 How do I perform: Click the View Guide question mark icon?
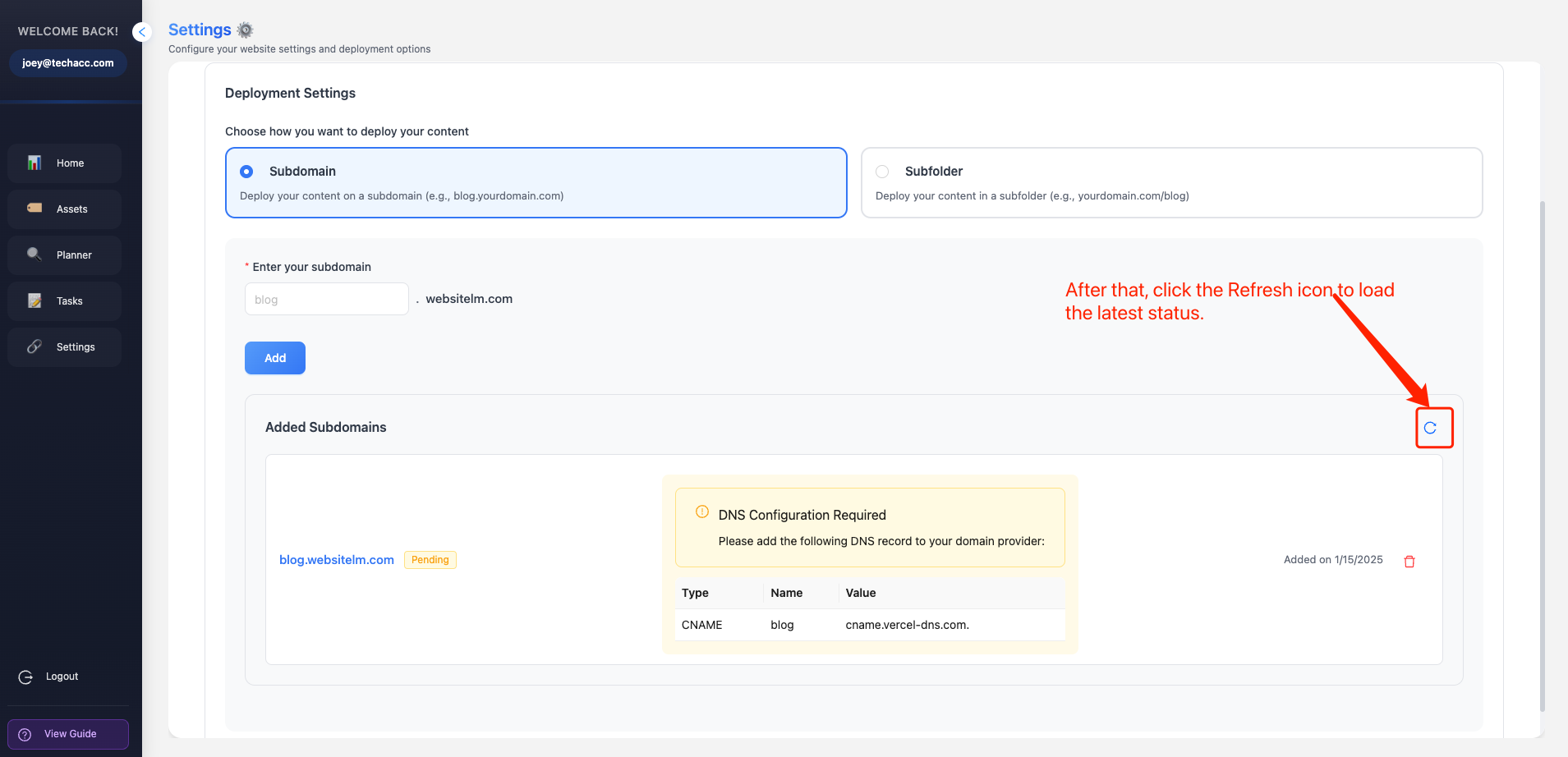coord(25,735)
